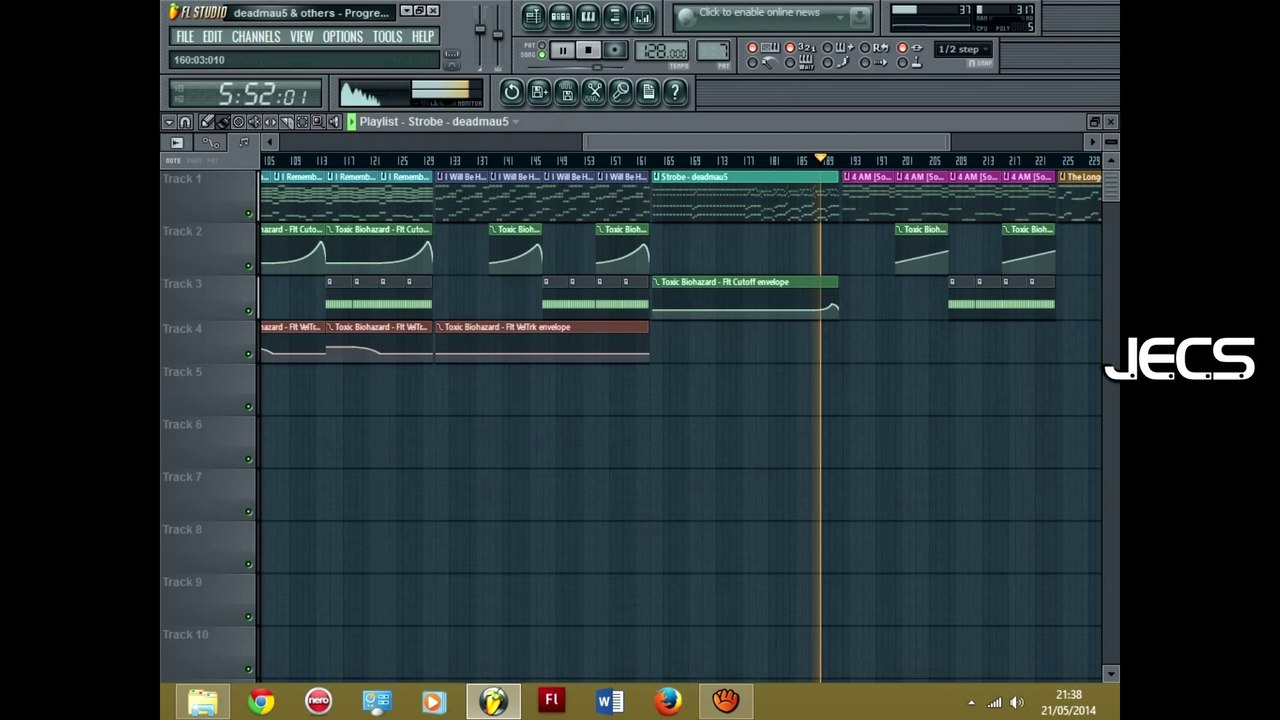The image size is (1280, 720).
Task: Select the playlist zoom tool
Action: pyautogui.click(x=318, y=122)
